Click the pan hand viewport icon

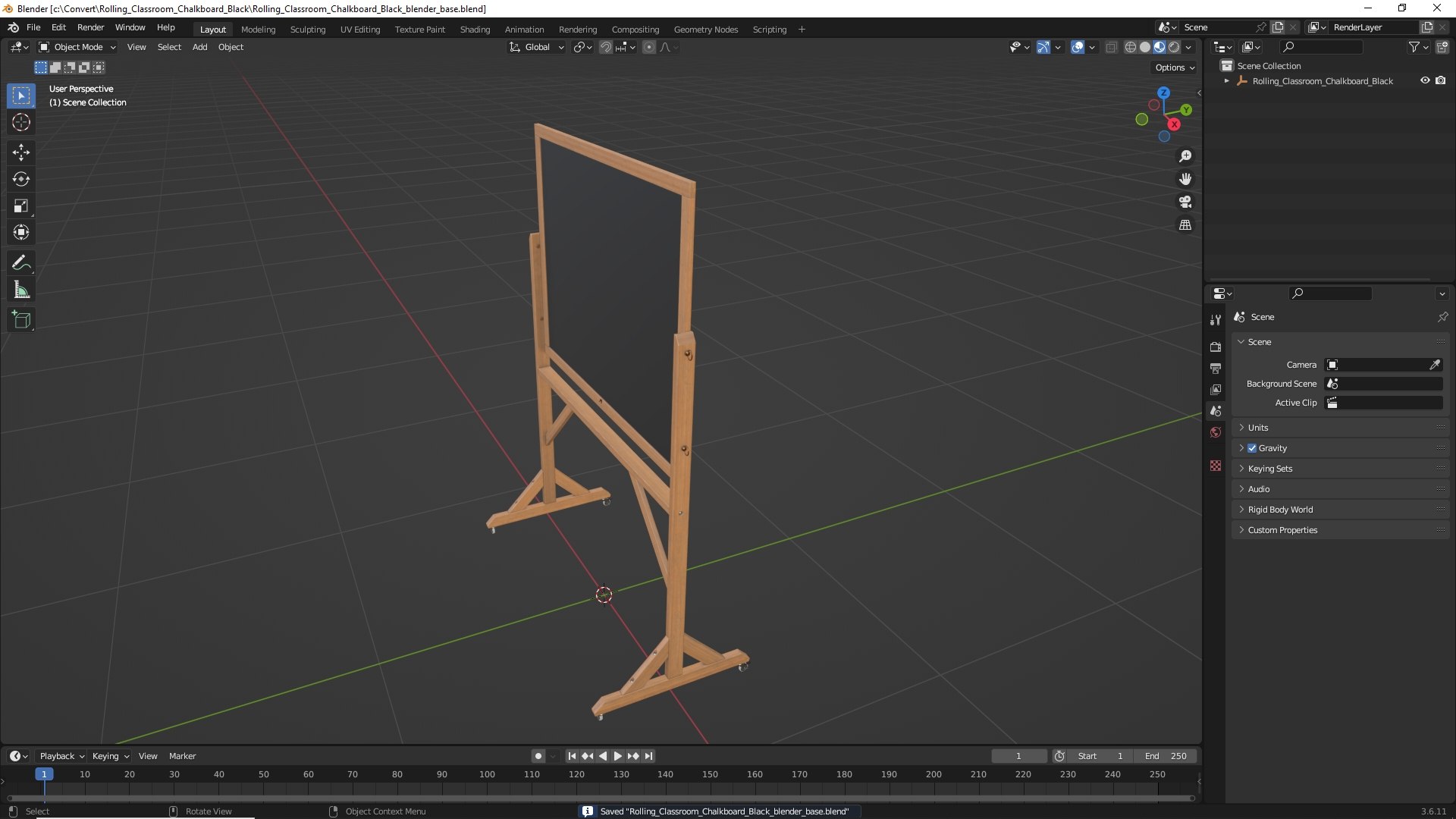point(1185,179)
